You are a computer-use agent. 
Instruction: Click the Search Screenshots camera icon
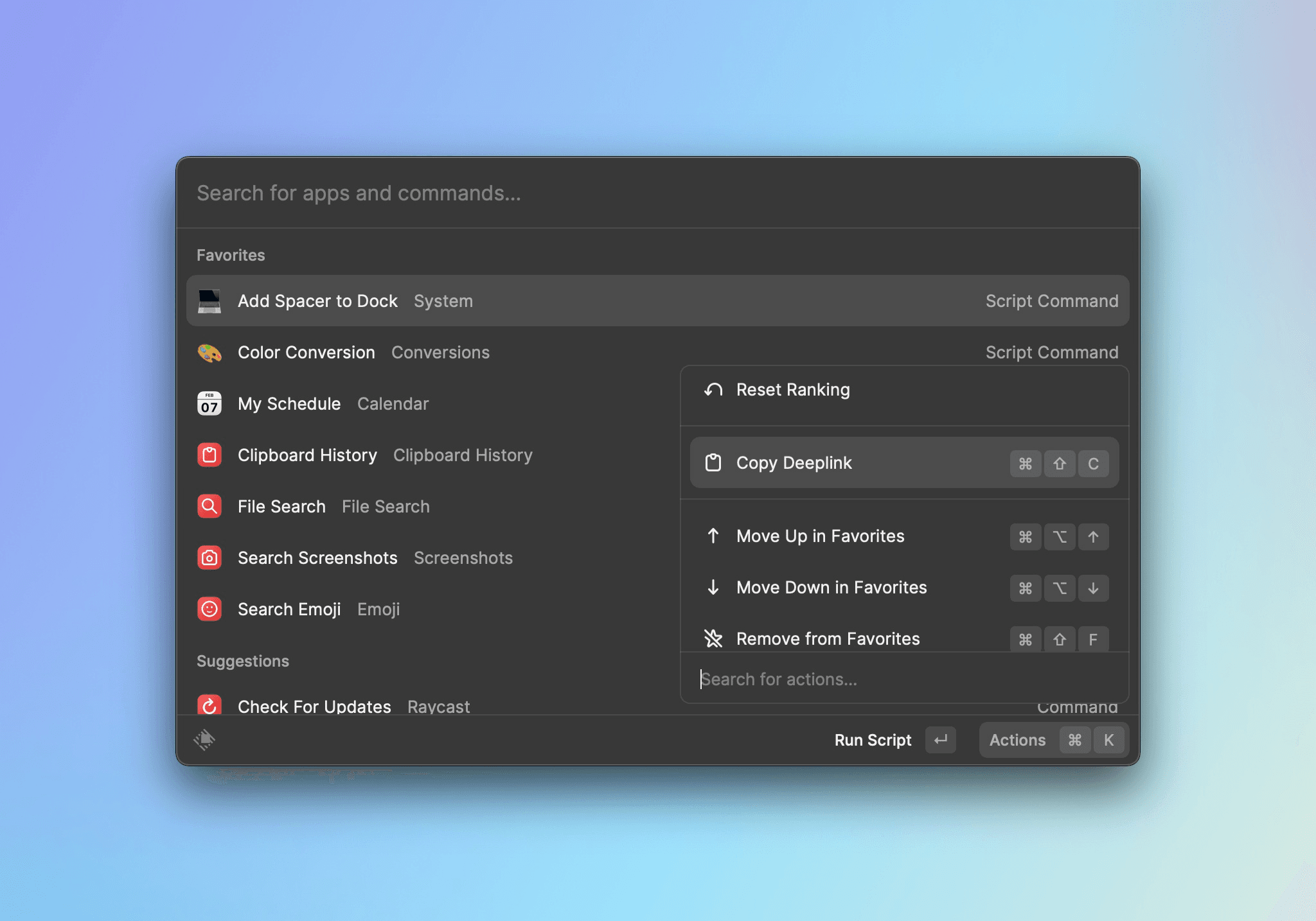pyautogui.click(x=209, y=558)
